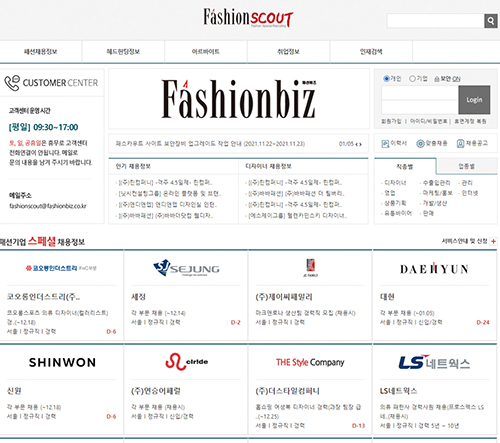Open the fashion job info (패션채용정보) menu

click(x=41, y=52)
